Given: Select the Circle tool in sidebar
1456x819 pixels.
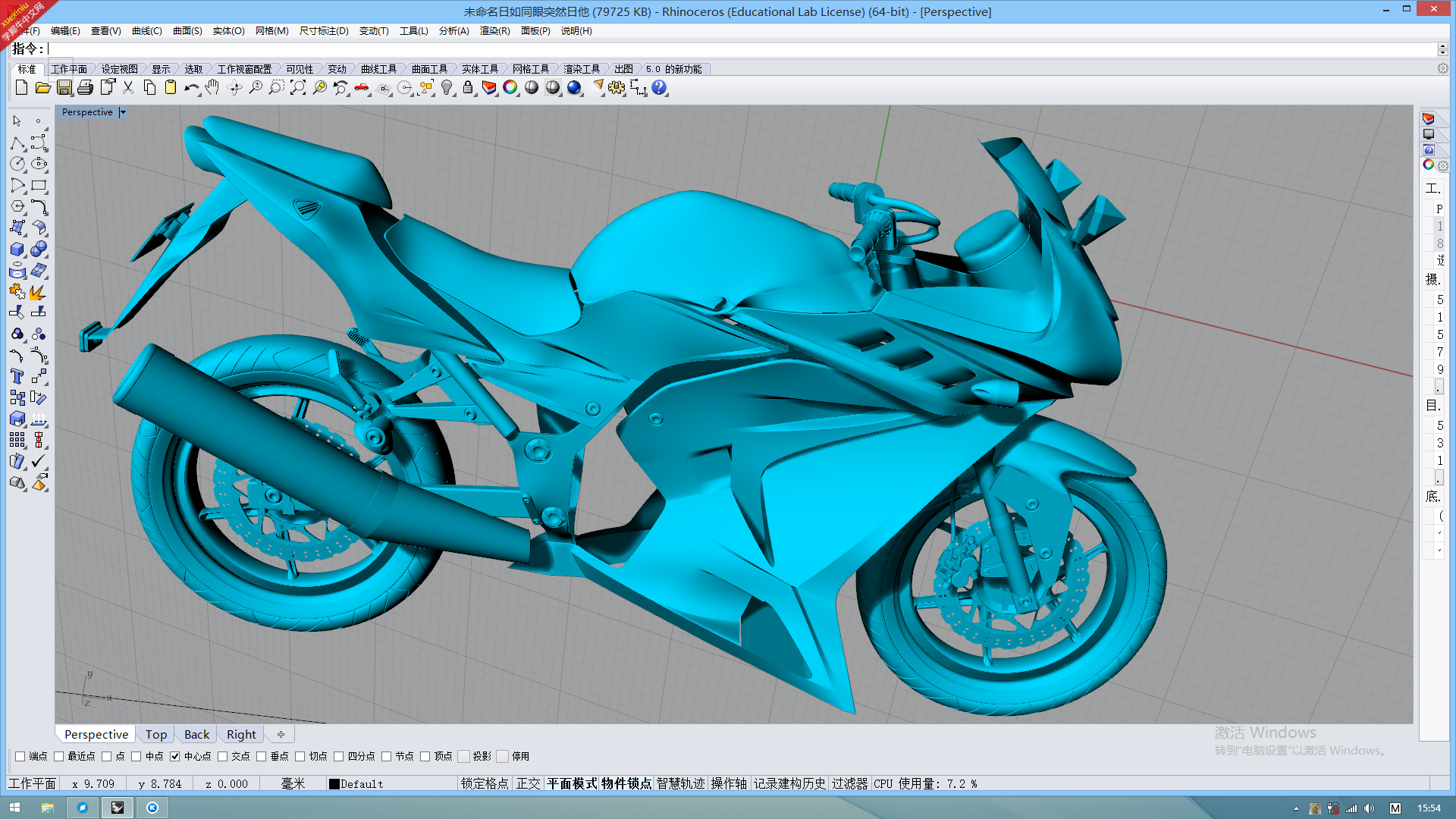Looking at the screenshot, I should coord(17,164).
